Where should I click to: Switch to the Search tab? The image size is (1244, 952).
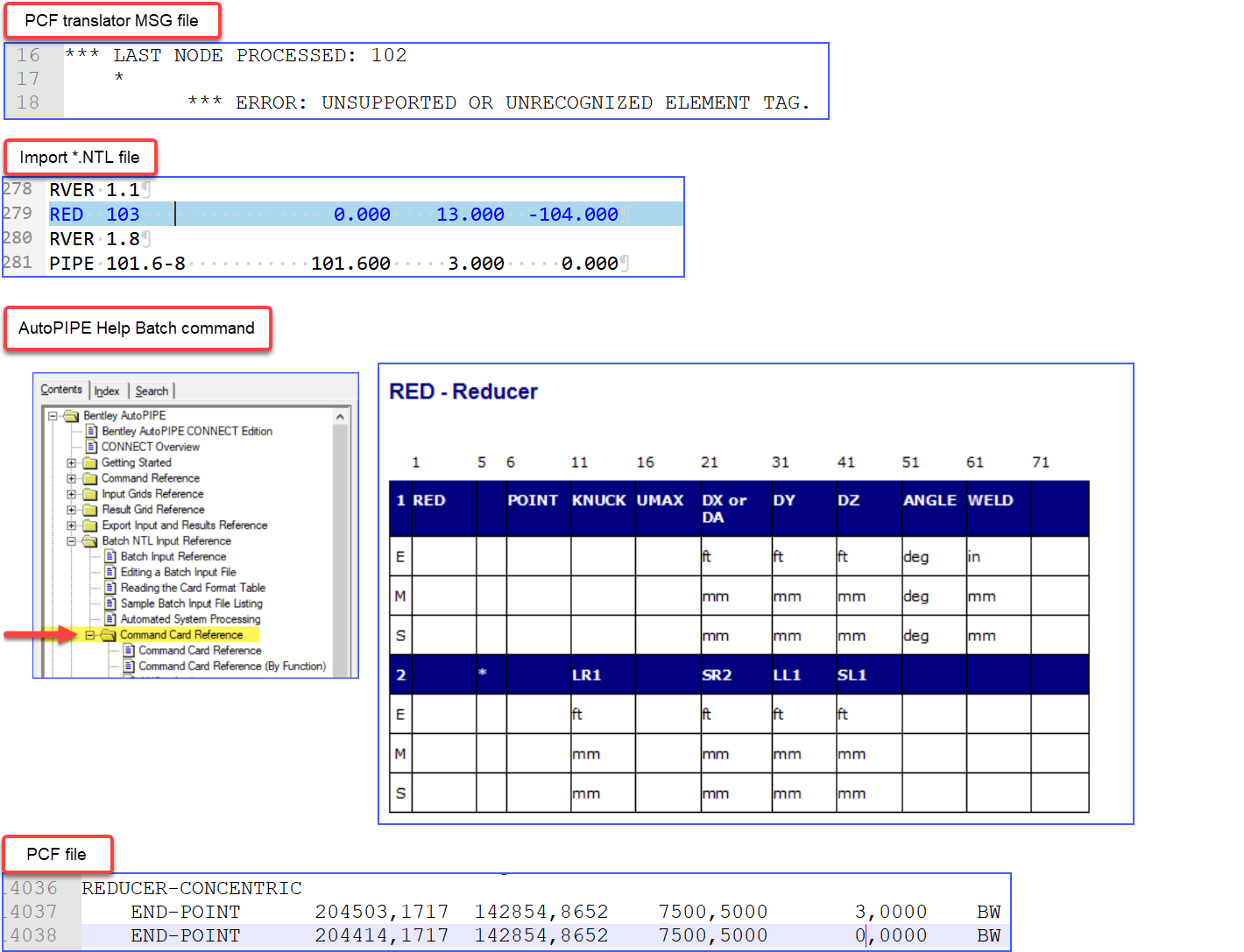pos(152,391)
